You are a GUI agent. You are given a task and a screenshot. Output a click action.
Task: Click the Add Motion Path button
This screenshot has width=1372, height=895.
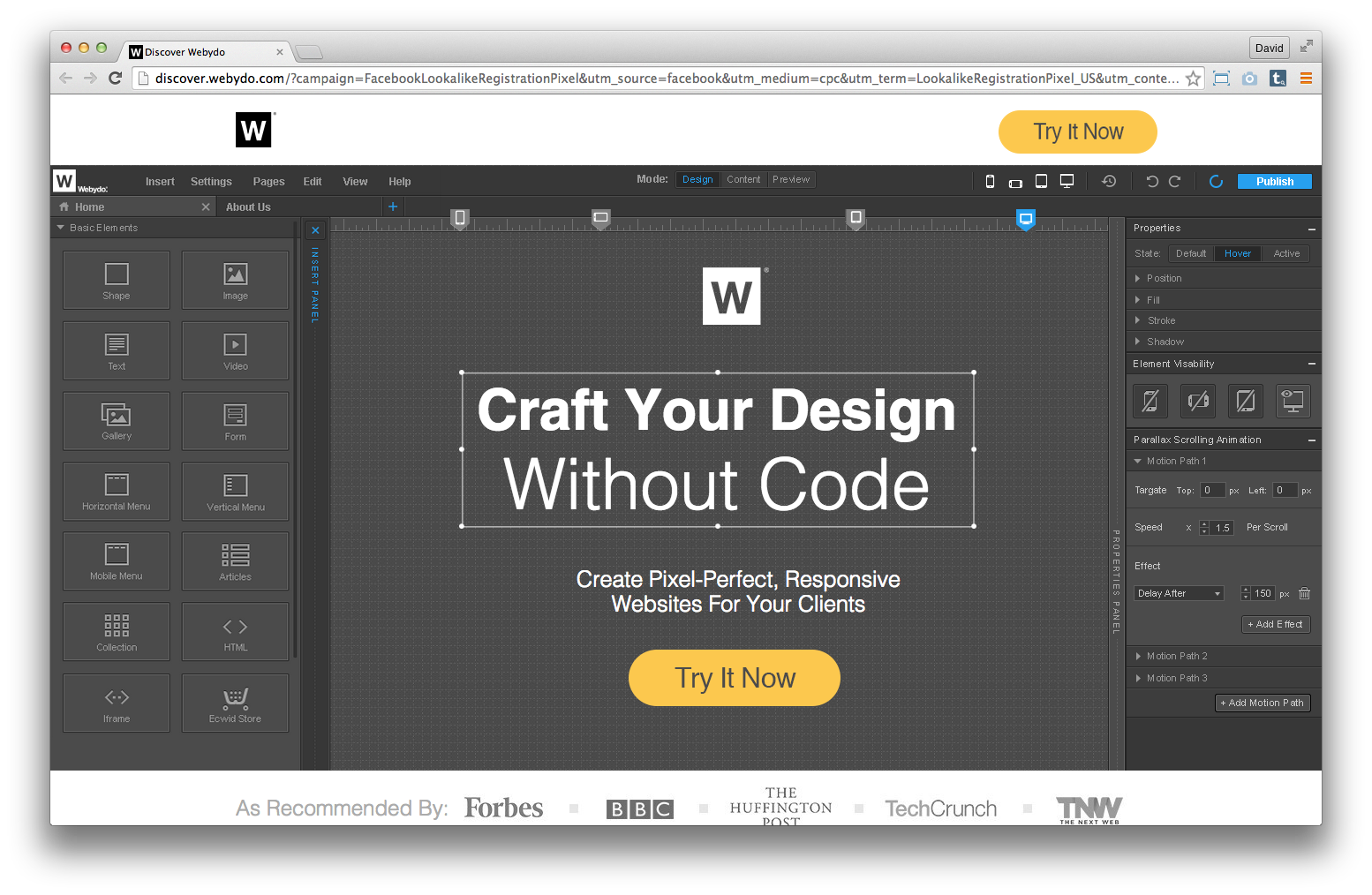pyautogui.click(x=1263, y=703)
